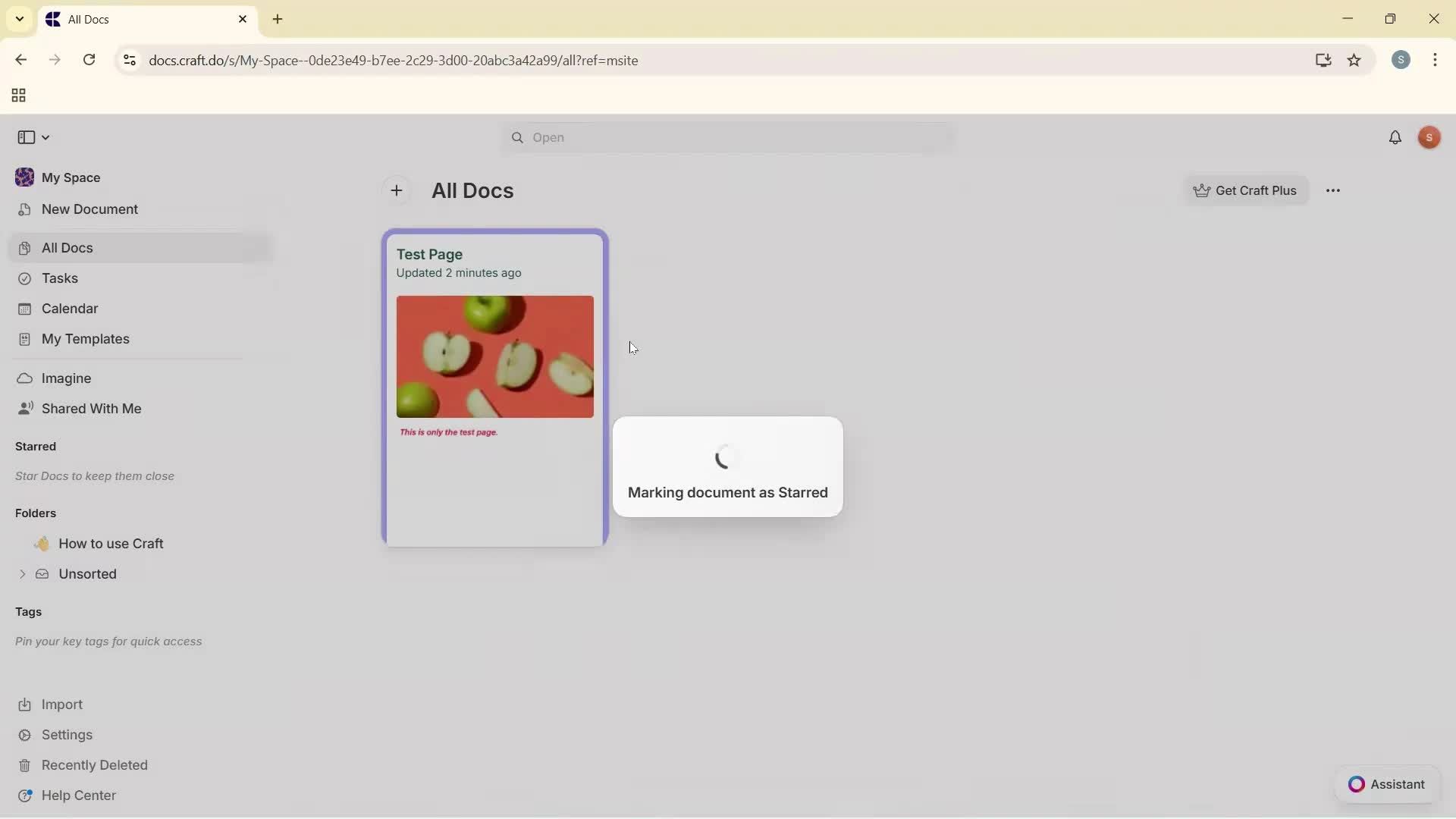Create a new document from the sidebar
The image size is (1456, 819).
pos(89,209)
